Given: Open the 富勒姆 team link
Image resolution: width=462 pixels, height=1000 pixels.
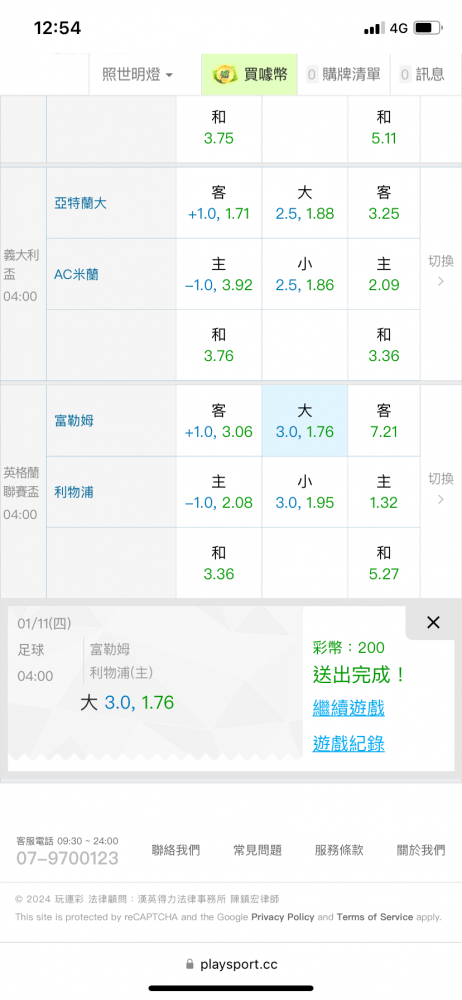Looking at the screenshot, I should pyautogui.click(x=74, y=421).
